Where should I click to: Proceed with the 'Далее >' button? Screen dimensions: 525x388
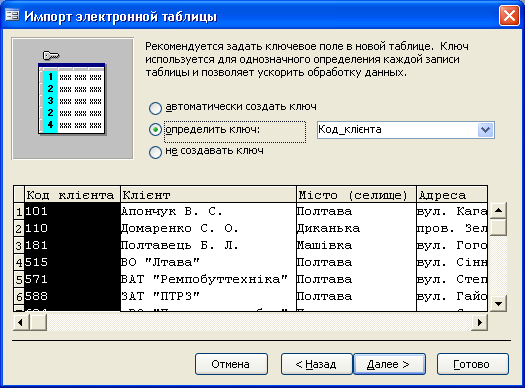389,364
